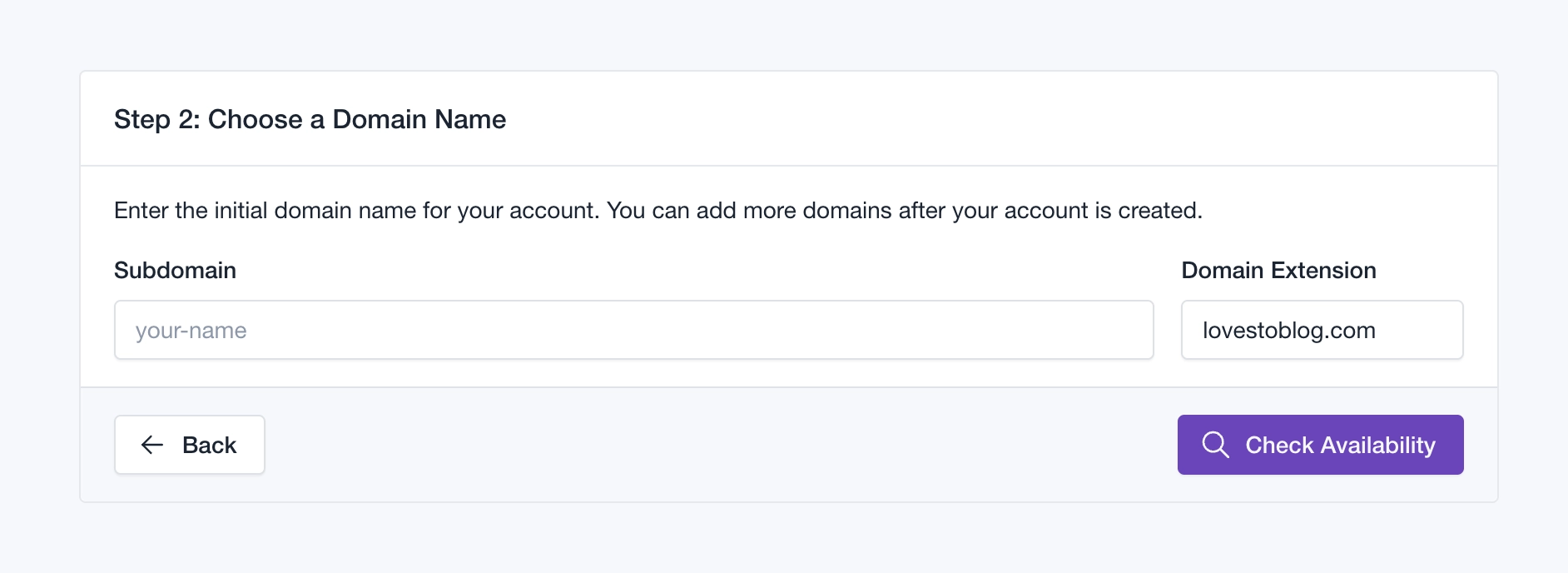
Task: Click 'Choose a Domain Name' in title
Action: click(356, 119)
